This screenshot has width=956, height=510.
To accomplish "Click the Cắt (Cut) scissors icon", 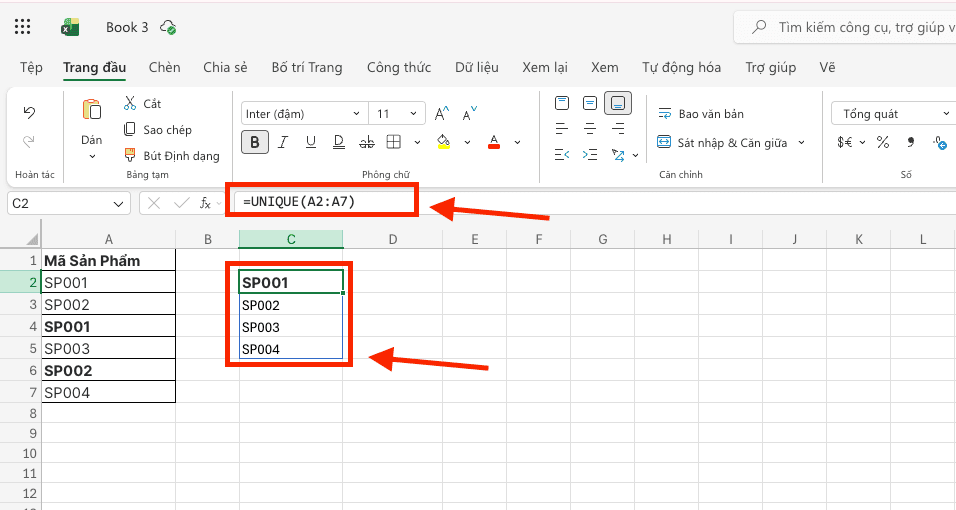I will [130, 104].
